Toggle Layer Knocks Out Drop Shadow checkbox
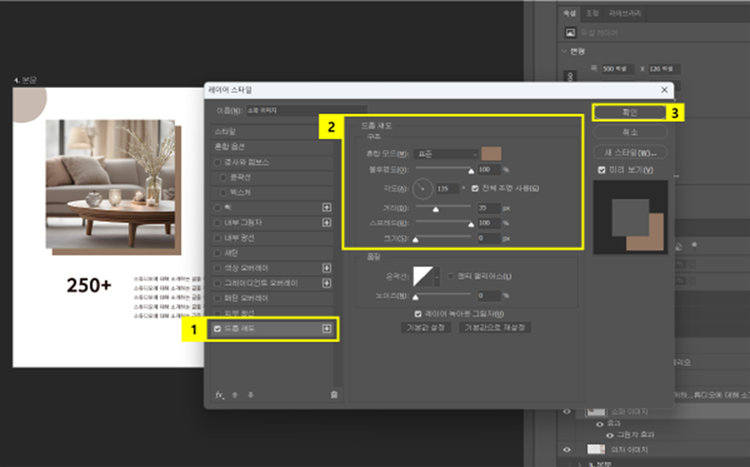Image resolution: width=750 pixels, height=467 pixels. coord(418,314)
